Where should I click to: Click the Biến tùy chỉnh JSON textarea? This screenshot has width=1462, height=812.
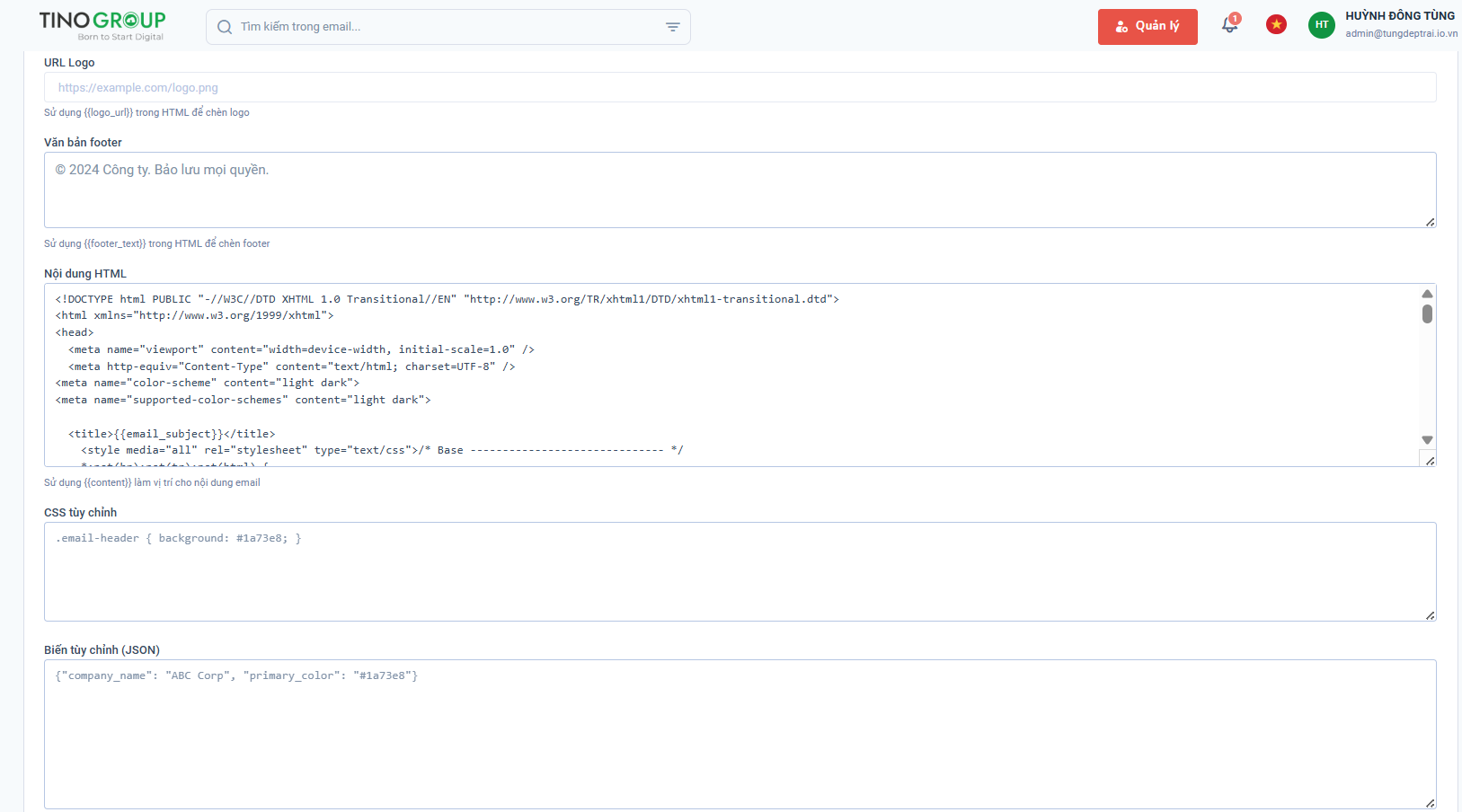click(740, 734)
